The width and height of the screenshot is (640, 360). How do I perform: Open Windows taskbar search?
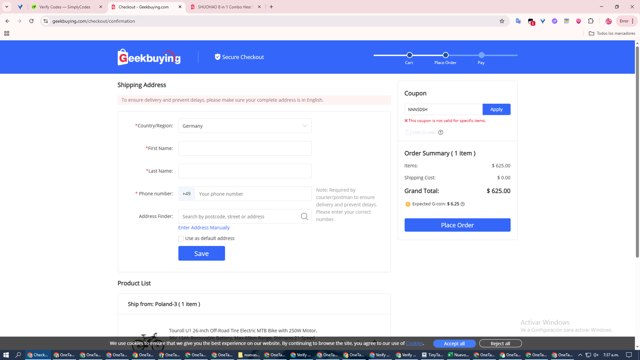18,355
